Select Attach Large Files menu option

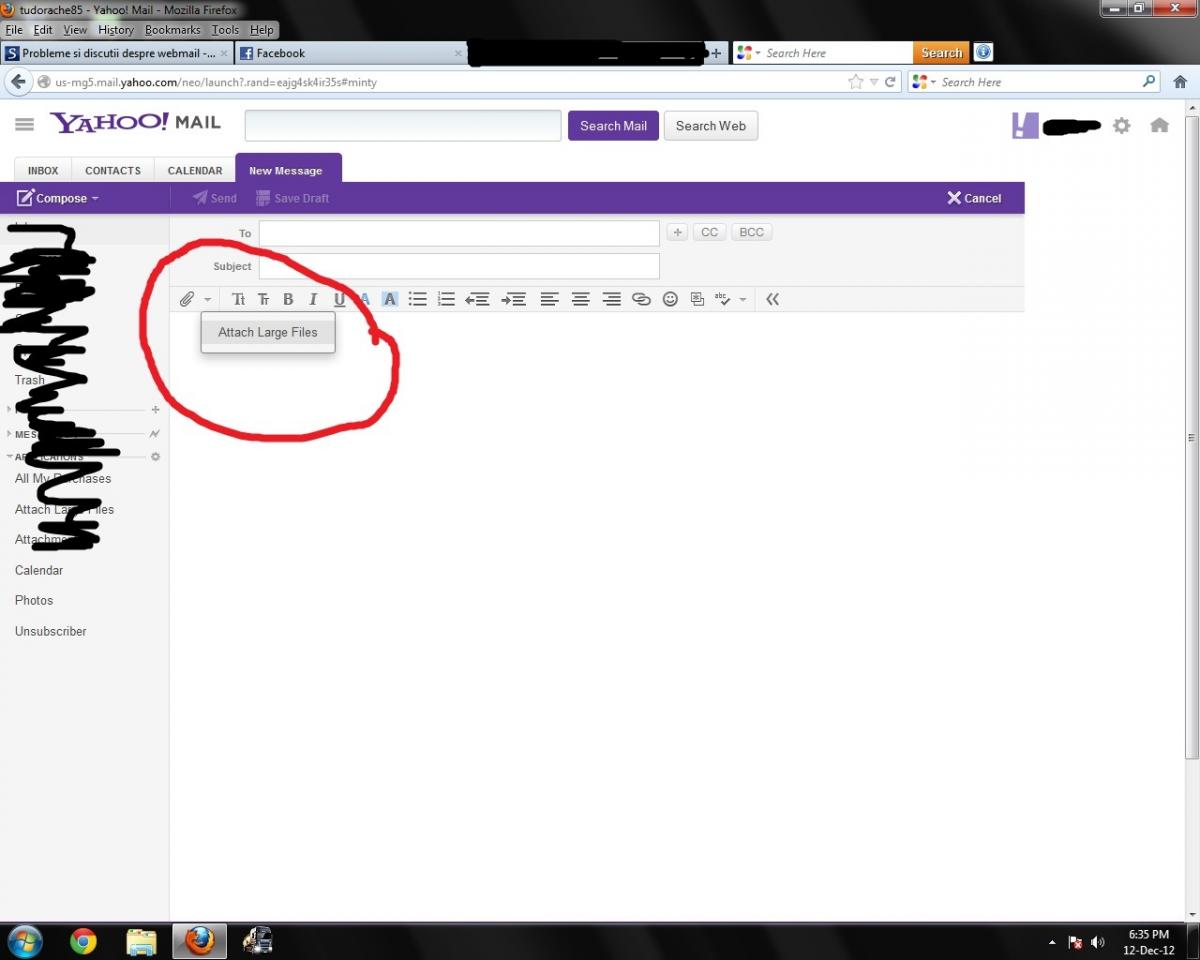click(x=268, y=332)
